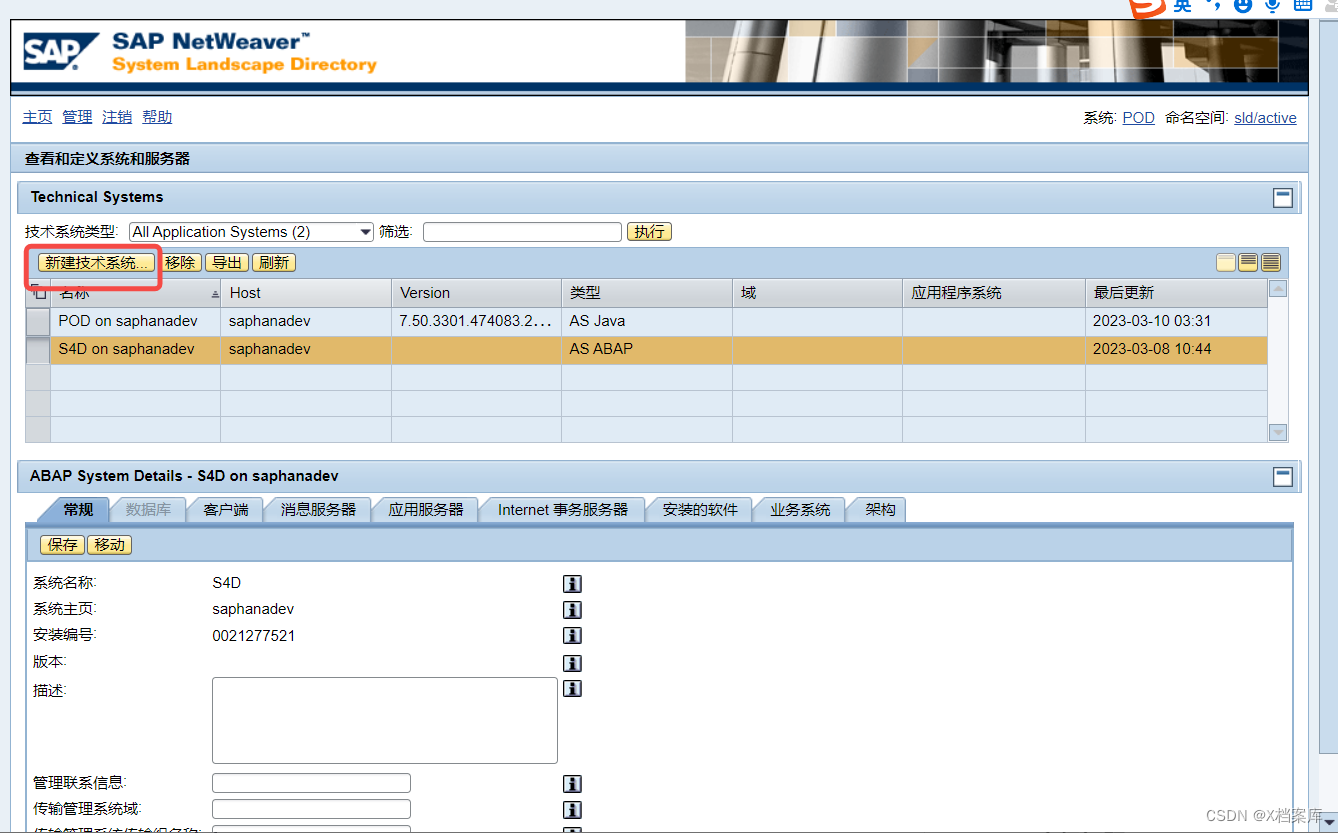This screenshot has height=833, width=1338.
Task: Click the table select-all corner icon
Action: 38,292
